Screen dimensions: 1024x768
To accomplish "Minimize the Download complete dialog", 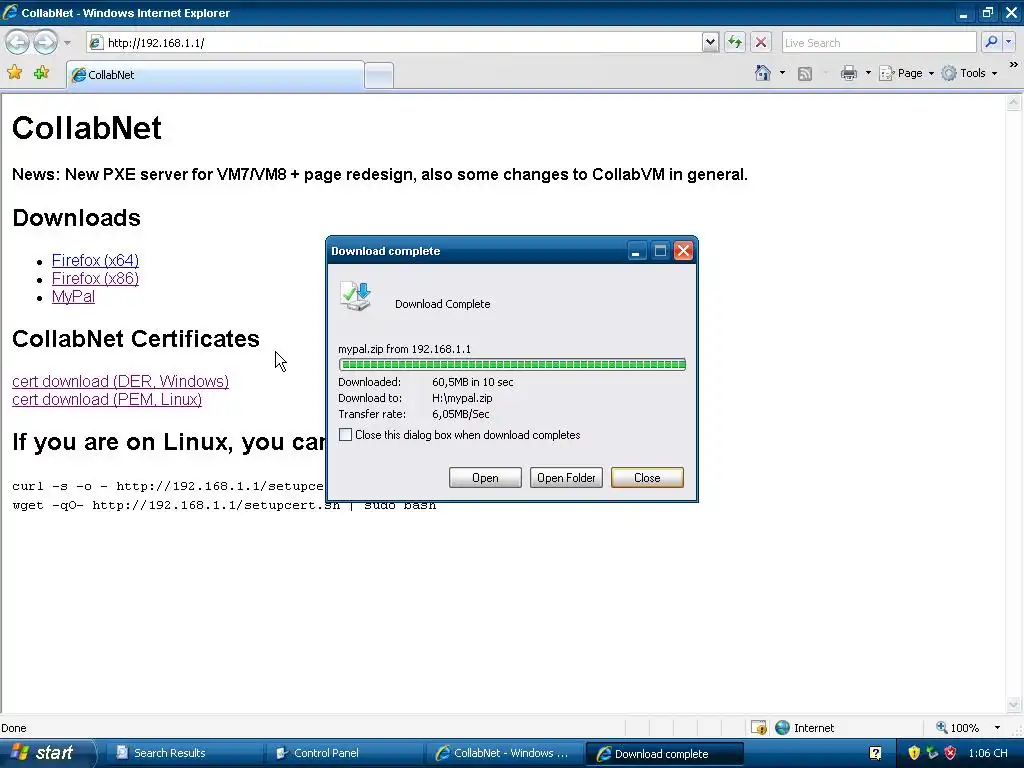I will click(x=635, y=251).
